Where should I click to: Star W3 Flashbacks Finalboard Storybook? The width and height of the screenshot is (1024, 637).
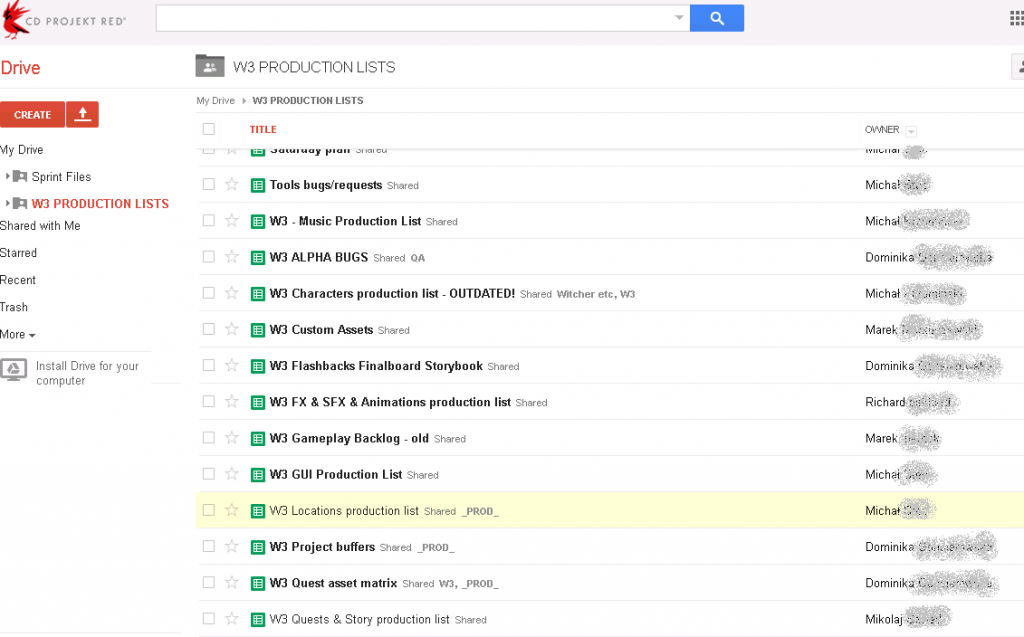(x=231, y=365)
